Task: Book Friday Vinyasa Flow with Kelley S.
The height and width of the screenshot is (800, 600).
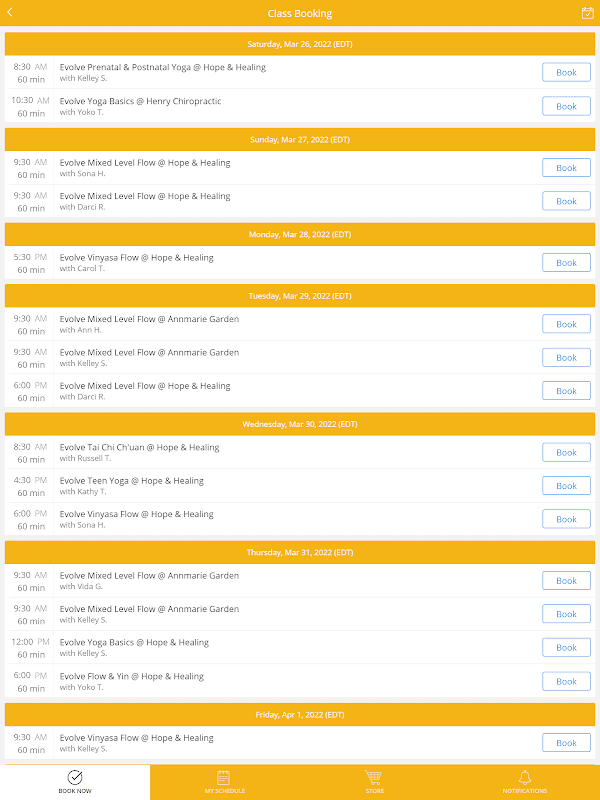Action: click(566, 743)
